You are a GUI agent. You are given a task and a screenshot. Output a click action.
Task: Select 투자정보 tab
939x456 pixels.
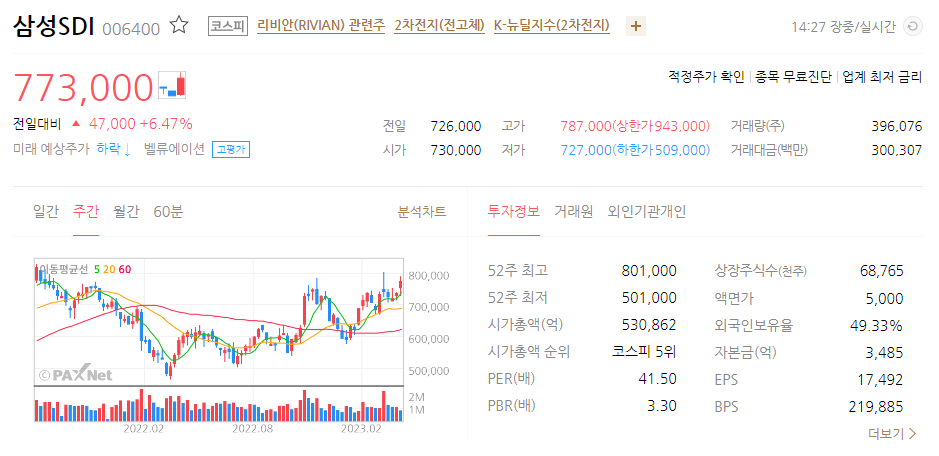click(x=514, y=212)
